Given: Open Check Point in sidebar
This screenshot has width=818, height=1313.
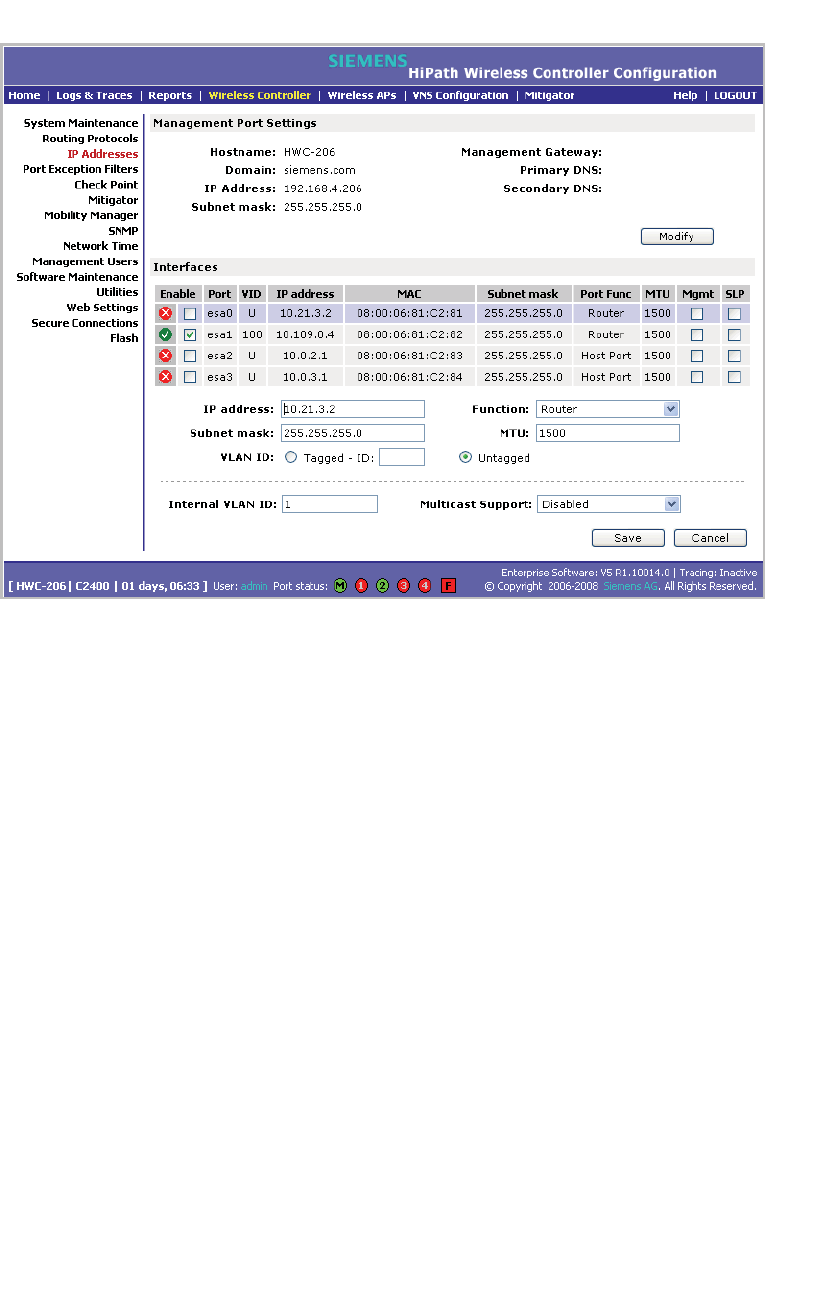Looking at the screenshot, I should pos(106,185).
